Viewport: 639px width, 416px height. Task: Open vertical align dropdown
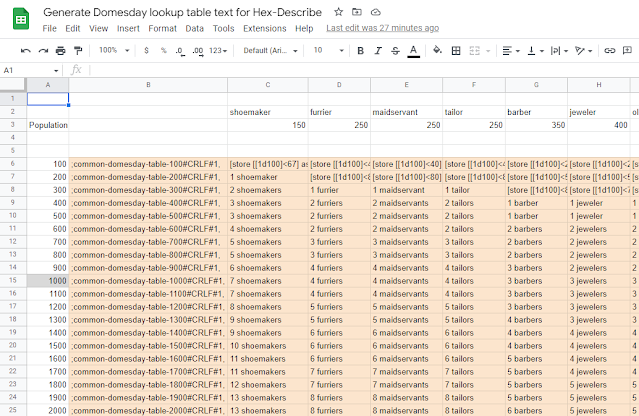coord(535,51)
